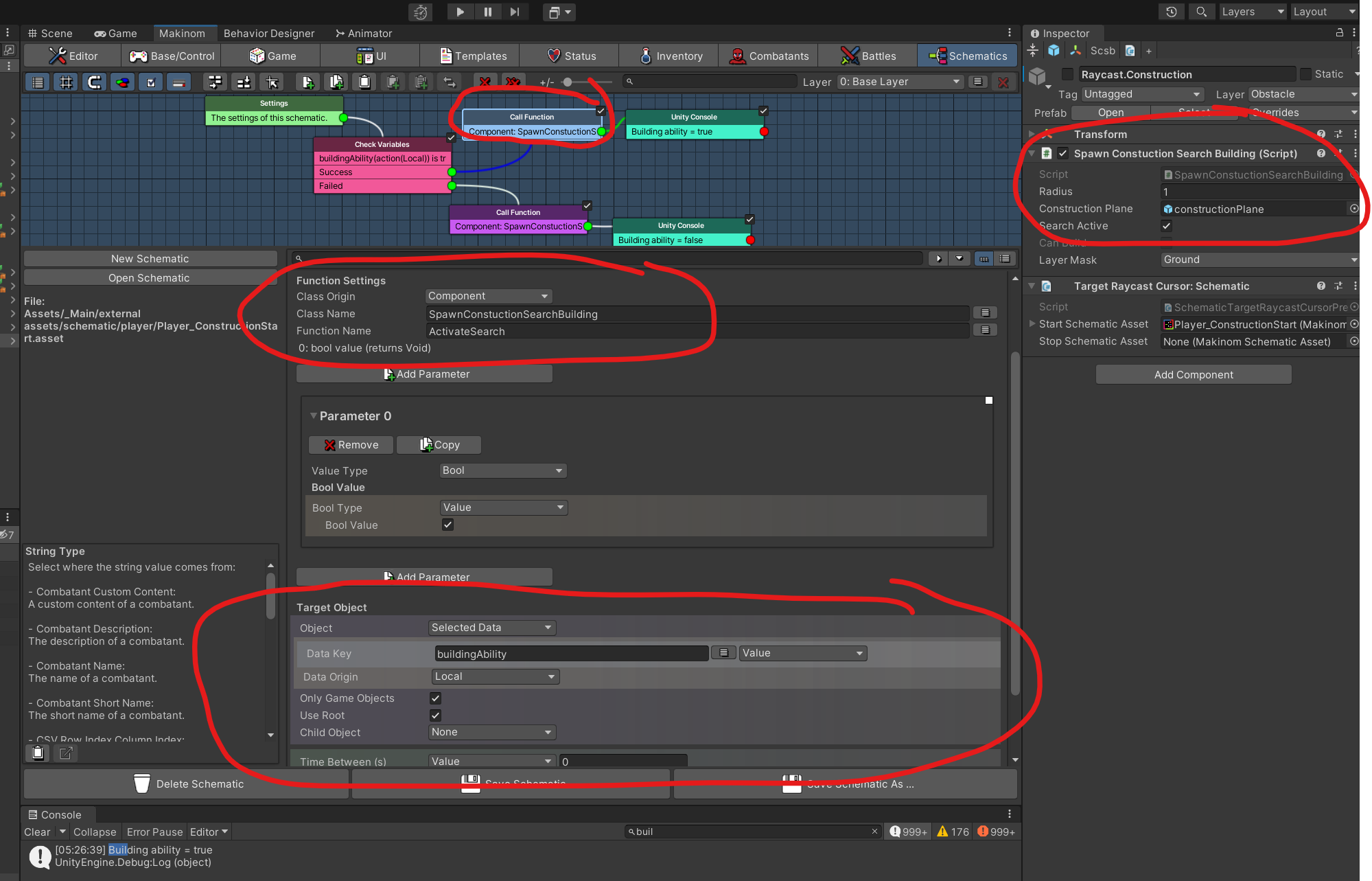The height and width of the screenshot is (881, 1372).
Task: Click the Remove parameter button
Action: point(351,445)
